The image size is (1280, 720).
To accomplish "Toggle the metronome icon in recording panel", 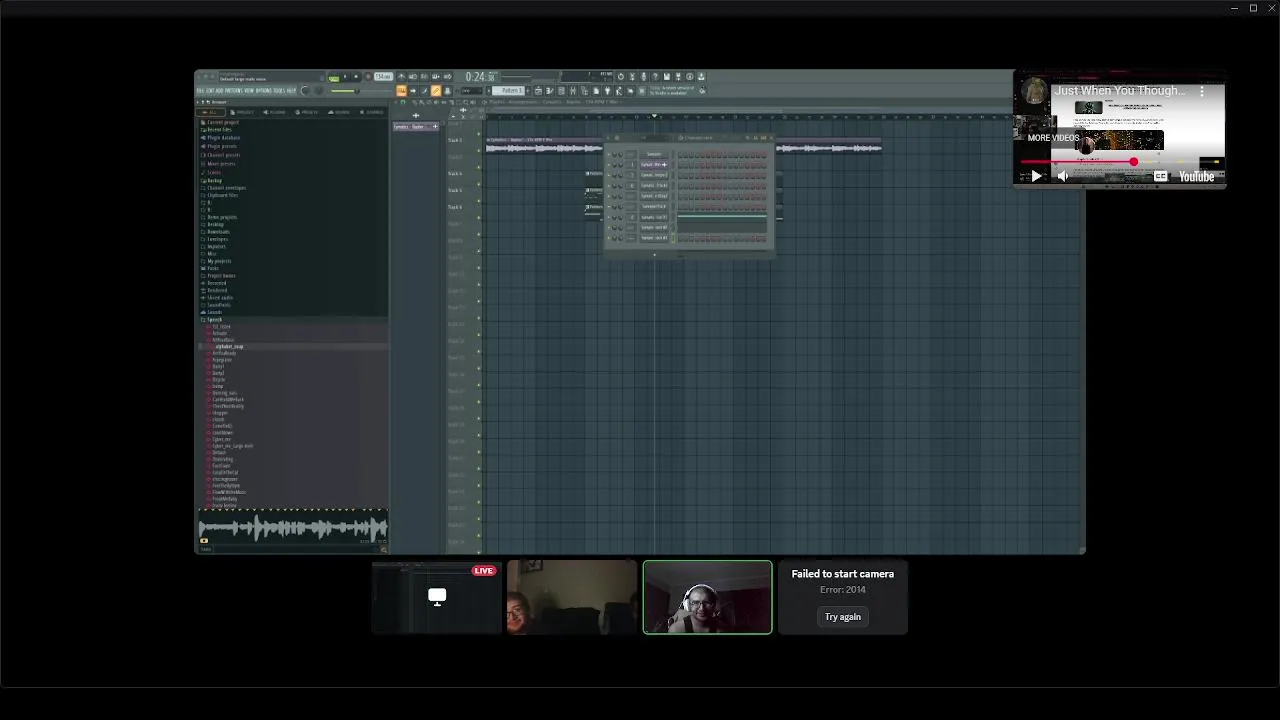I will (x=402, y=76).
